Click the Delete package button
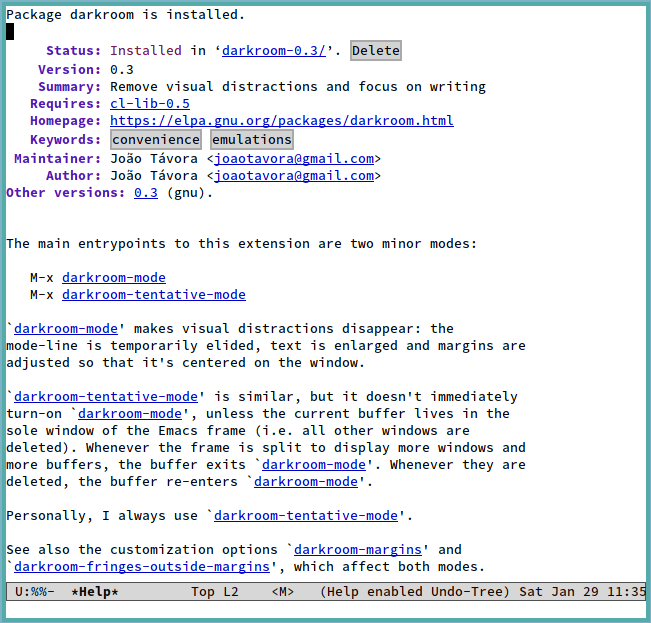Image resolution: width=651 pixels, height=623 pixels. [375, 51]
